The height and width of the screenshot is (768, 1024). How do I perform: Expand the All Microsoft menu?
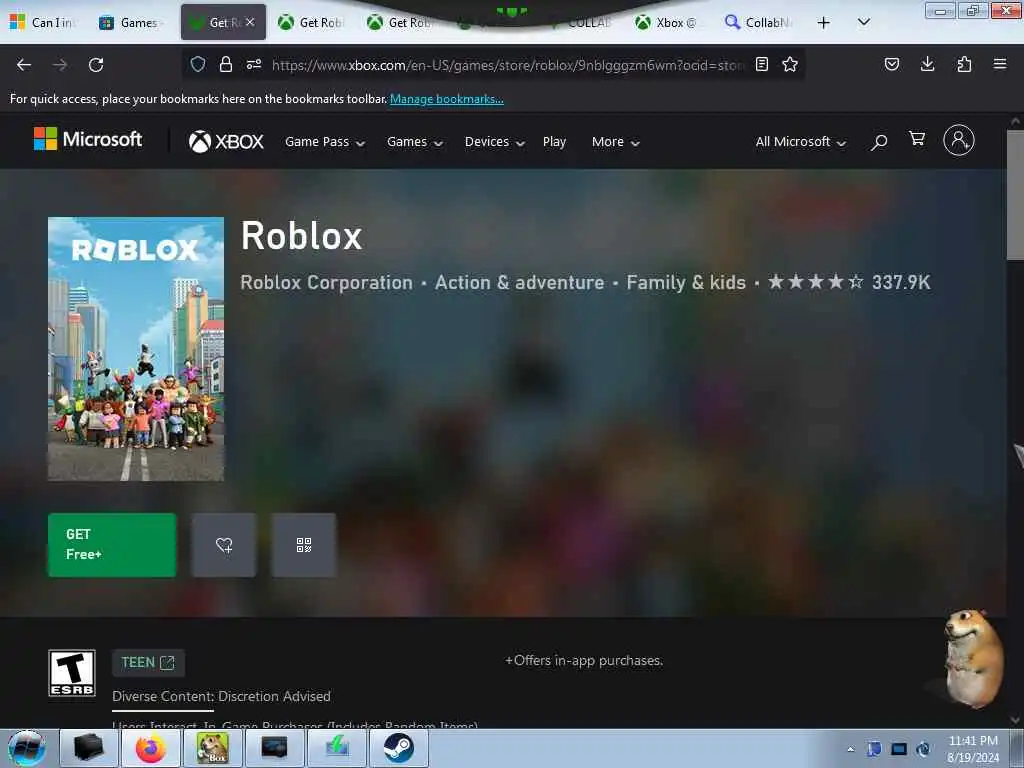click(801, 142)
